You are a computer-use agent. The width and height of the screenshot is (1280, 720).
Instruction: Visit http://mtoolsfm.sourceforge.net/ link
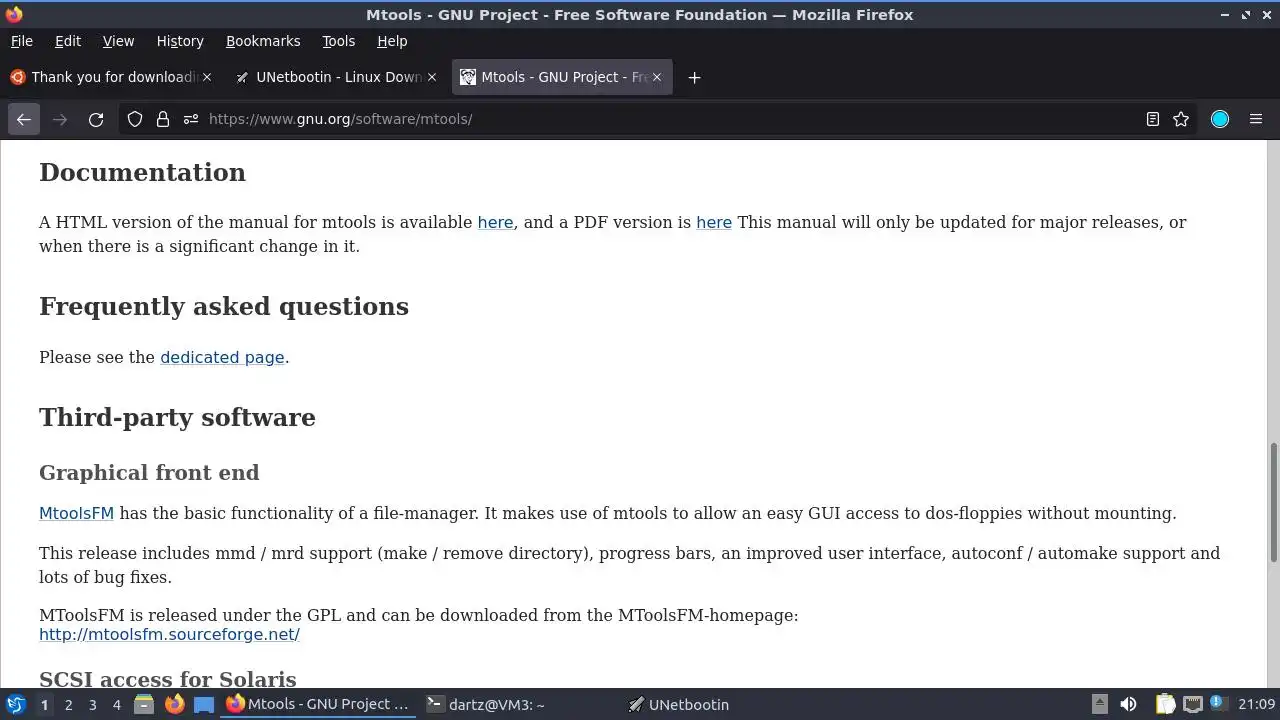(169, 634)
